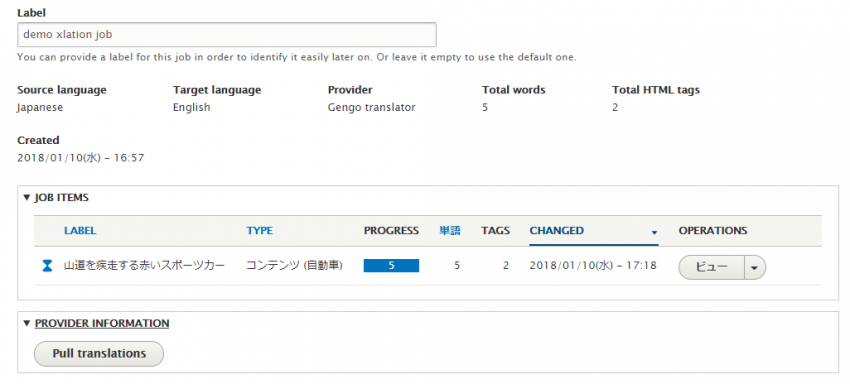This screenshot has height=384, width=850.
Task: Sort by TYPE column header
Action: (x=260, y=231)
